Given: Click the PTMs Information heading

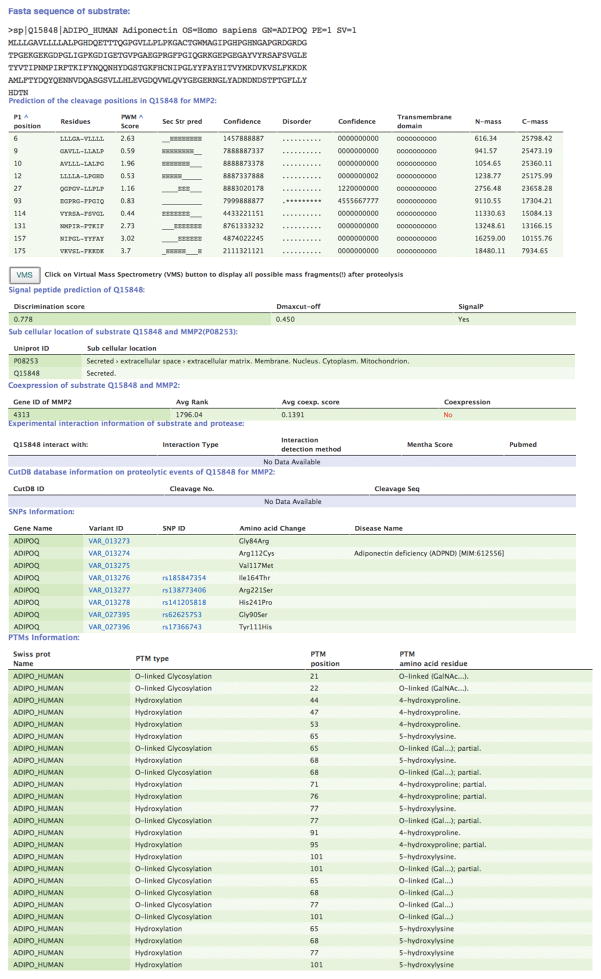Looking at the screenshot, I should [44, 637].
